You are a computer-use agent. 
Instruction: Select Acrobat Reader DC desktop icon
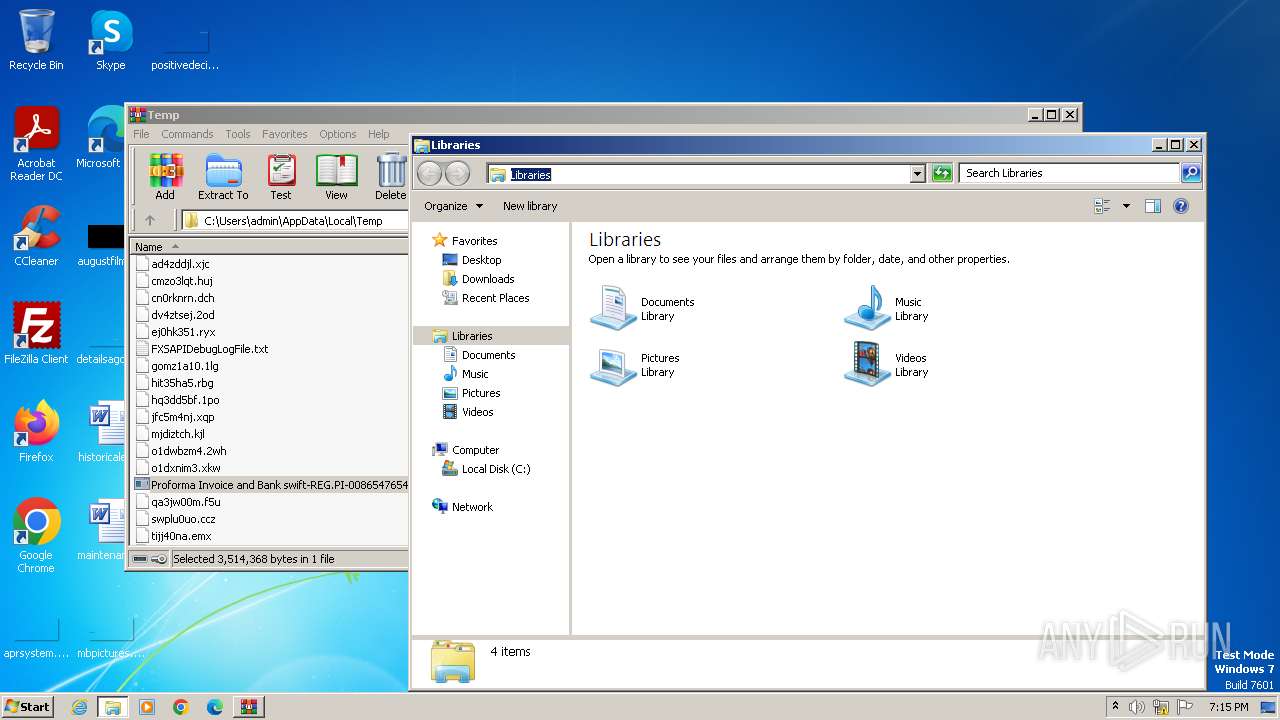36,144
